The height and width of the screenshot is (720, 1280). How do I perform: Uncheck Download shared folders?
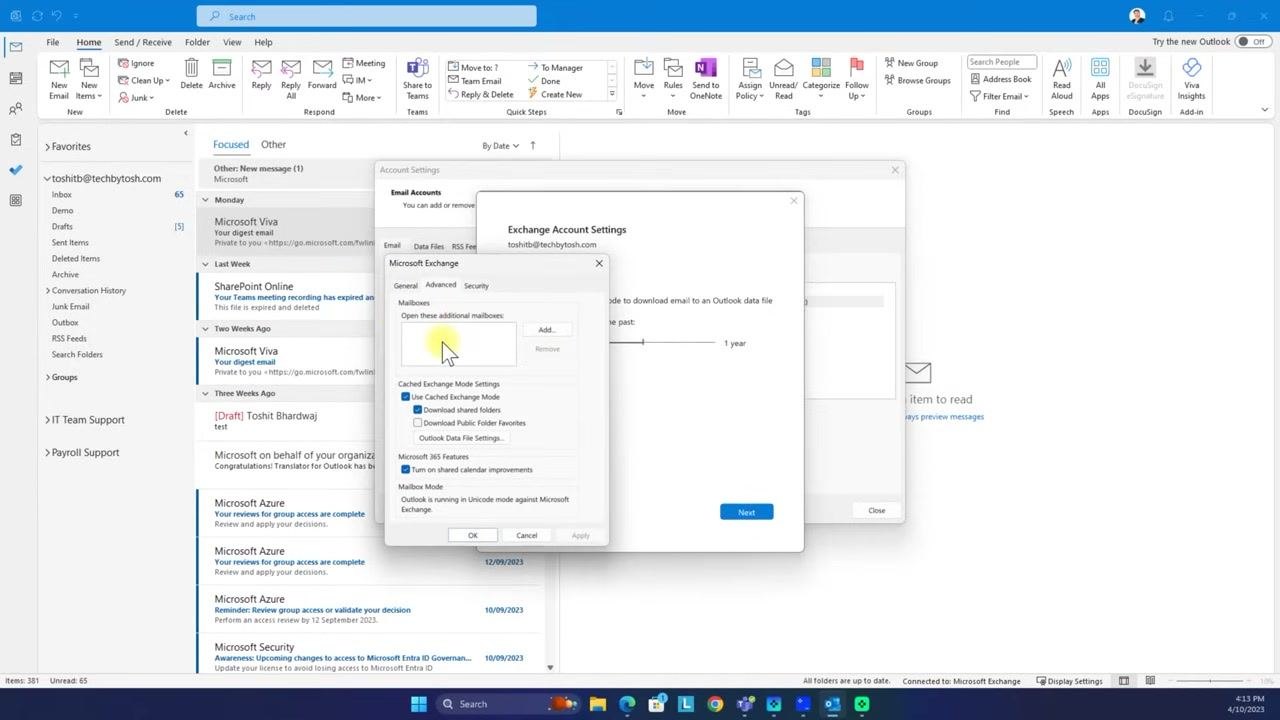point(418,410)
